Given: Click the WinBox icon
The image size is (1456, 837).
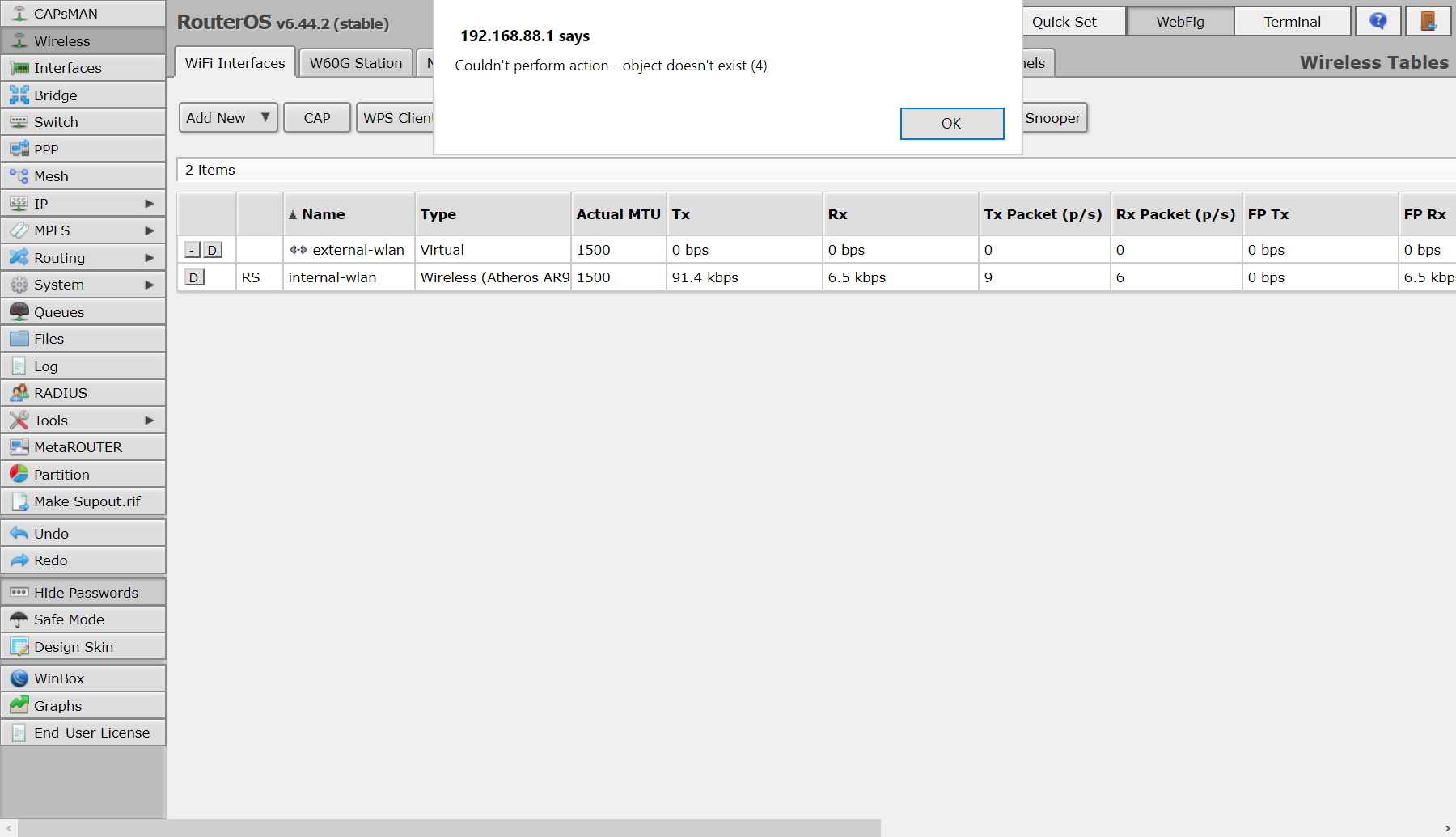Looking at the screenshot, I should (19, 678).
